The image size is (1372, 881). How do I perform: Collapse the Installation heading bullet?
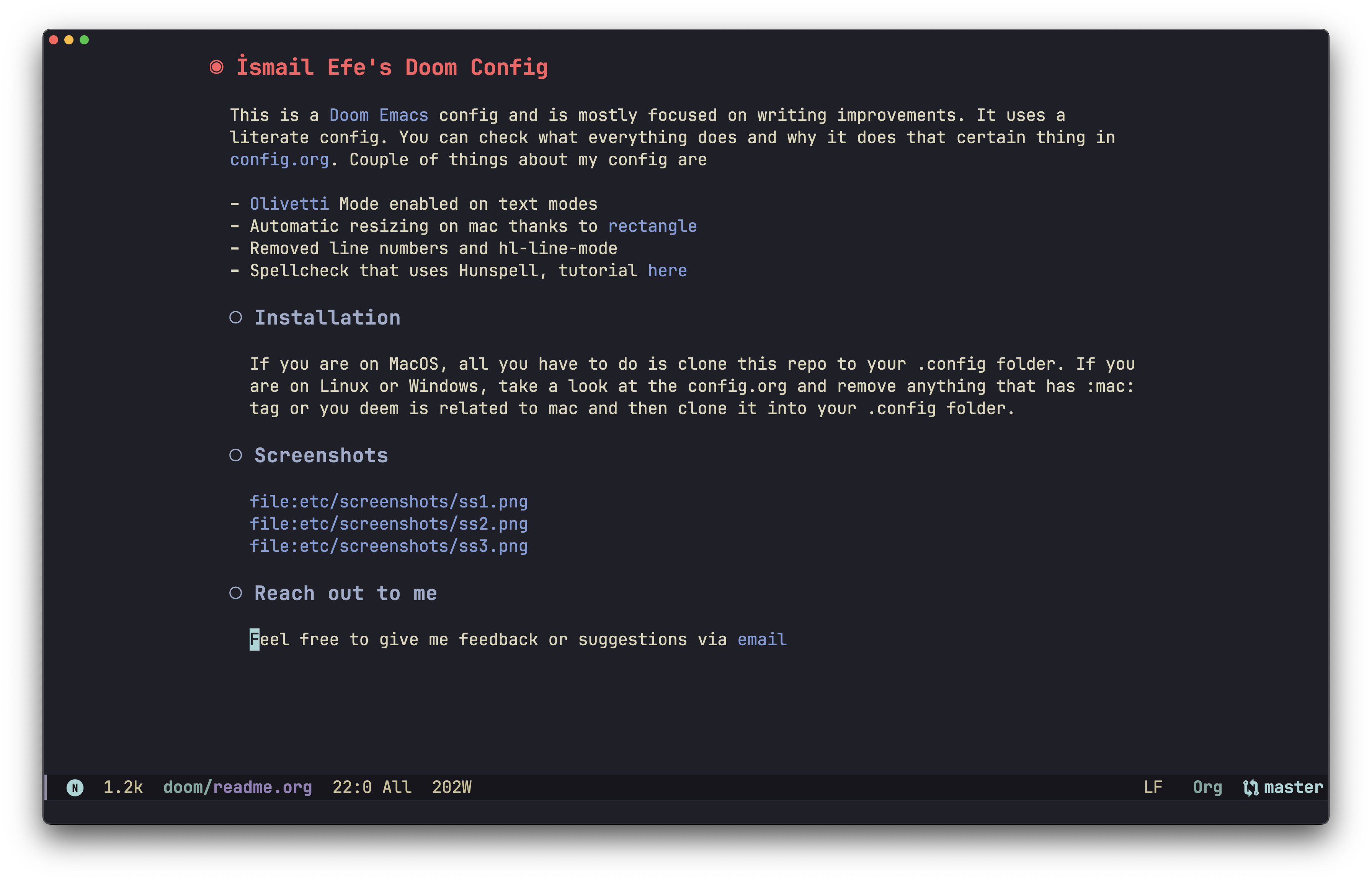(236, 318)
